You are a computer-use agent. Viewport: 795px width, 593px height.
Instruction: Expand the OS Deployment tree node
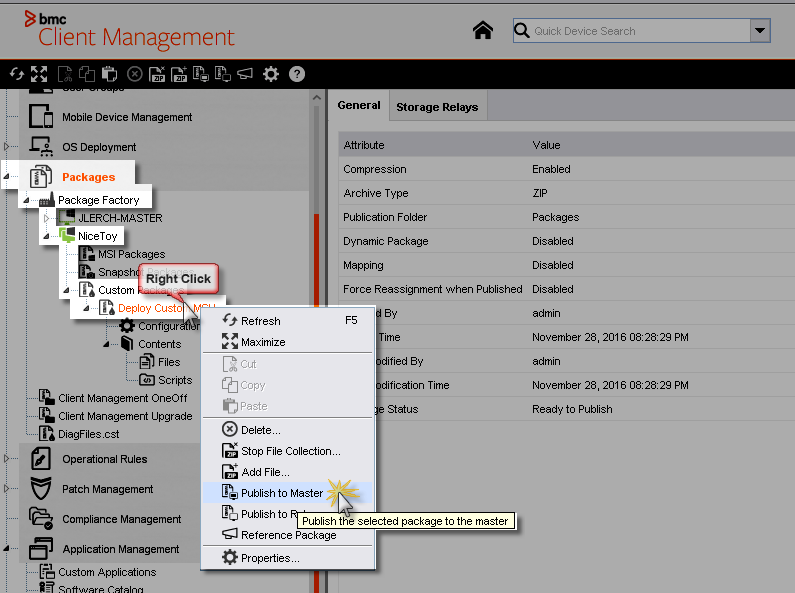point(7,146)
